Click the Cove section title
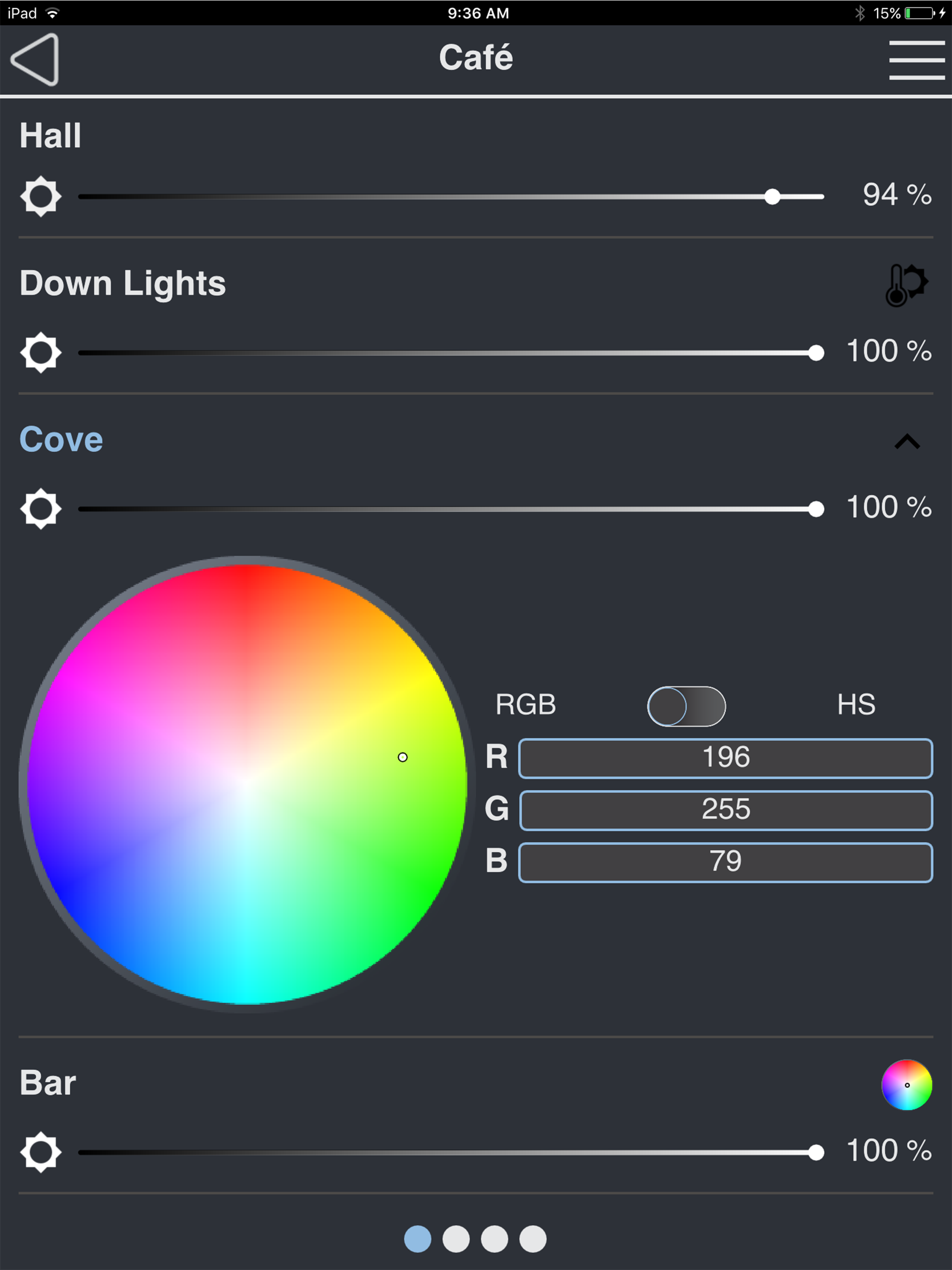The image size is (952, 1270). (x=61, y=440)
